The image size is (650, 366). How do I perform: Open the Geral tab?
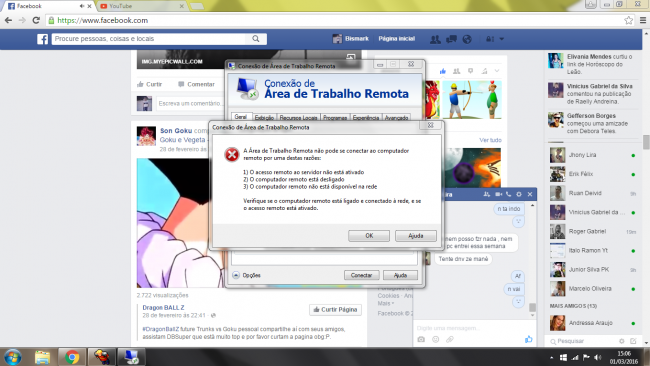(240, 117)
